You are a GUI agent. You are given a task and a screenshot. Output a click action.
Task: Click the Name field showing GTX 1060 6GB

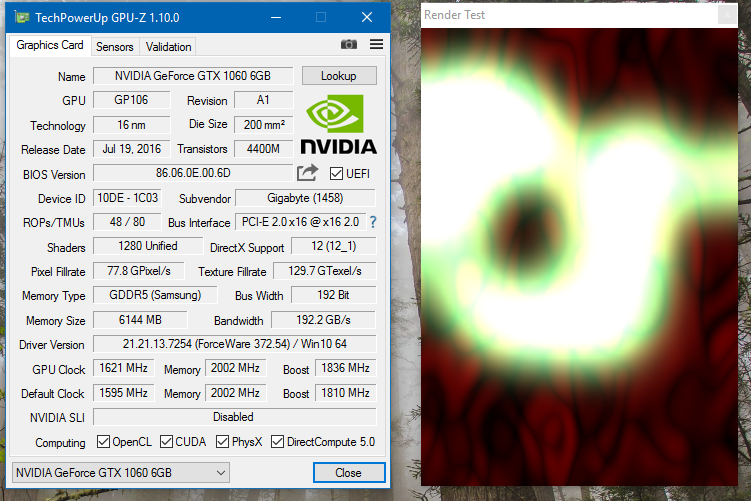click(193, 76)
